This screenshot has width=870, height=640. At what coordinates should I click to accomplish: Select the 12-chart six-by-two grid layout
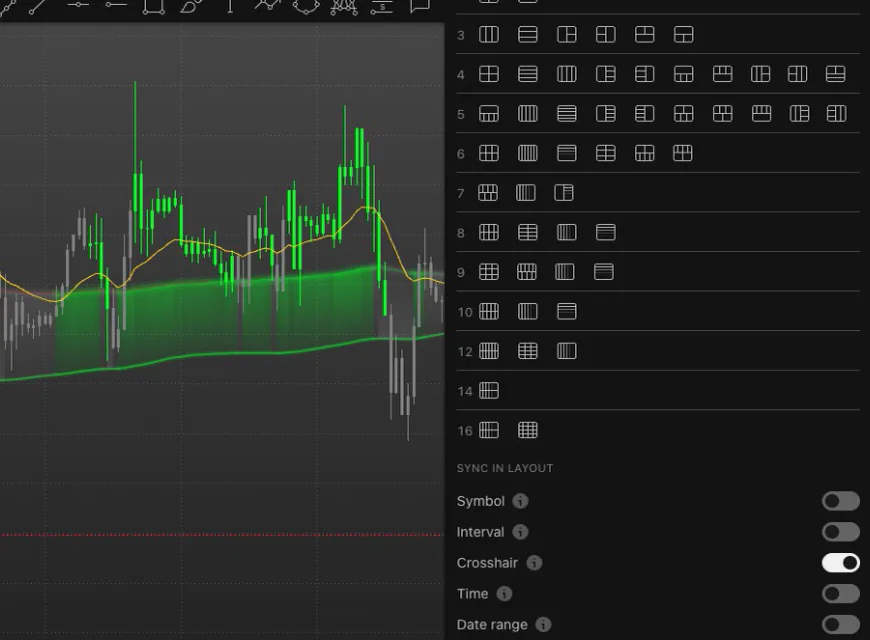click(489, 351)
